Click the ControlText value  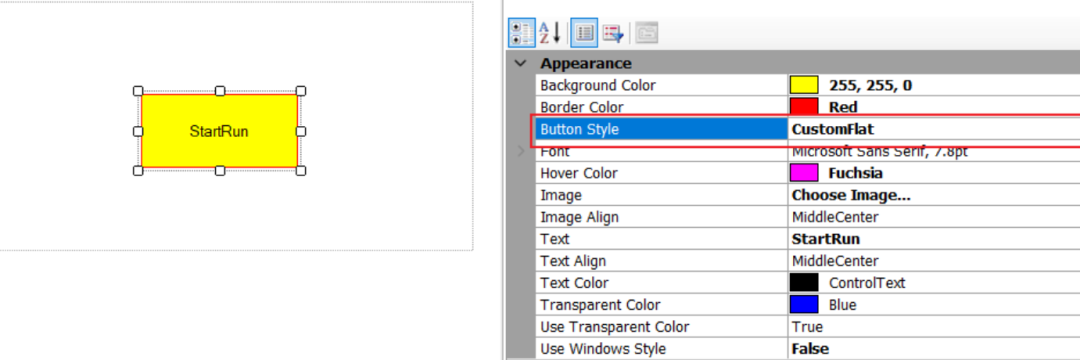tap(867, 283)
